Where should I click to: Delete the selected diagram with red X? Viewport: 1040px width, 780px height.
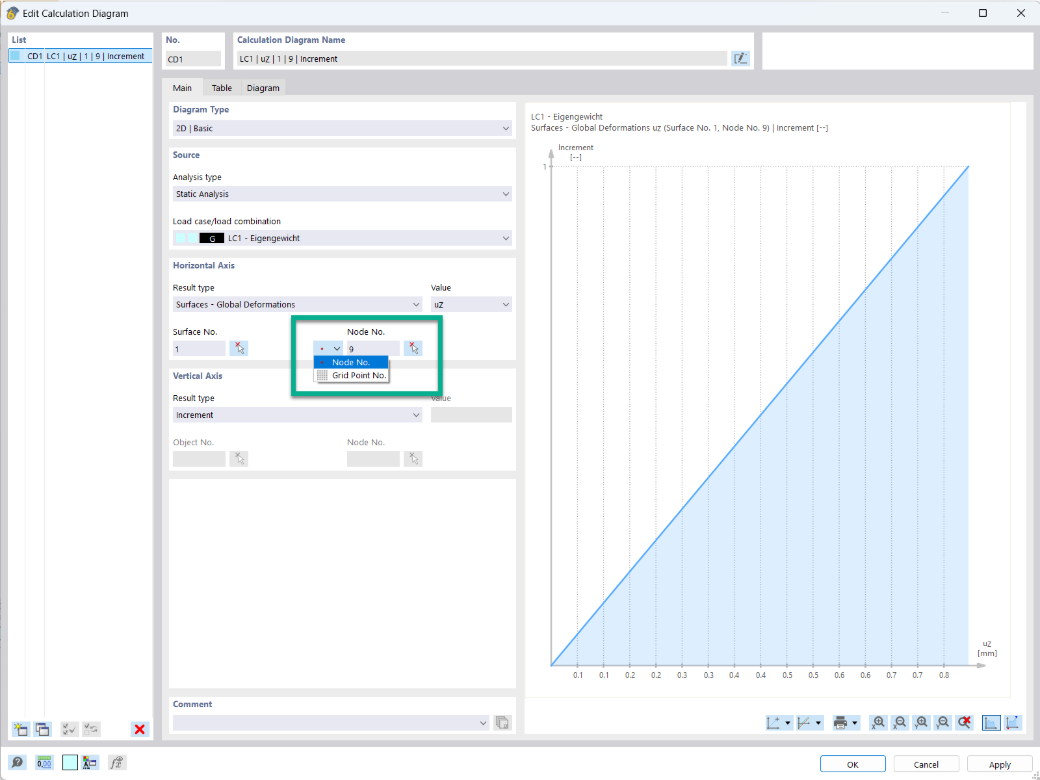[139, 730]
